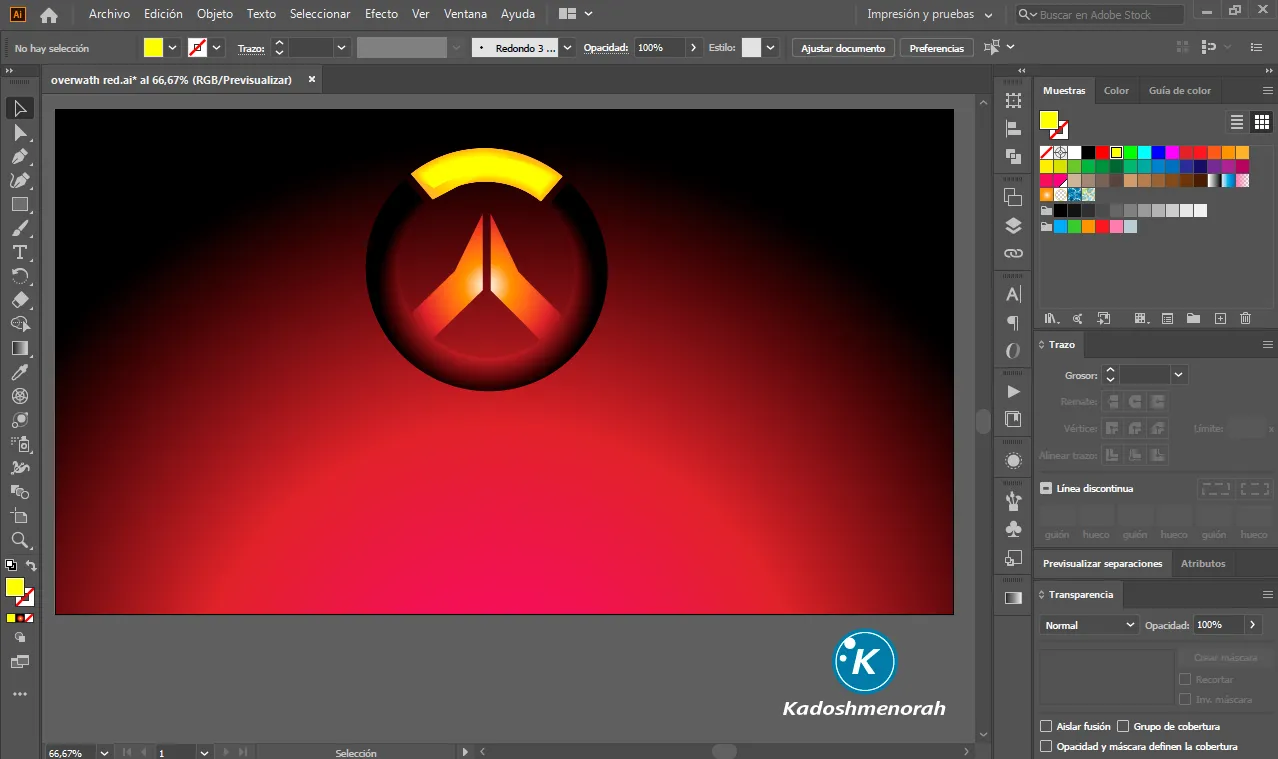Select the Eyedropper tool

point(19,372)
